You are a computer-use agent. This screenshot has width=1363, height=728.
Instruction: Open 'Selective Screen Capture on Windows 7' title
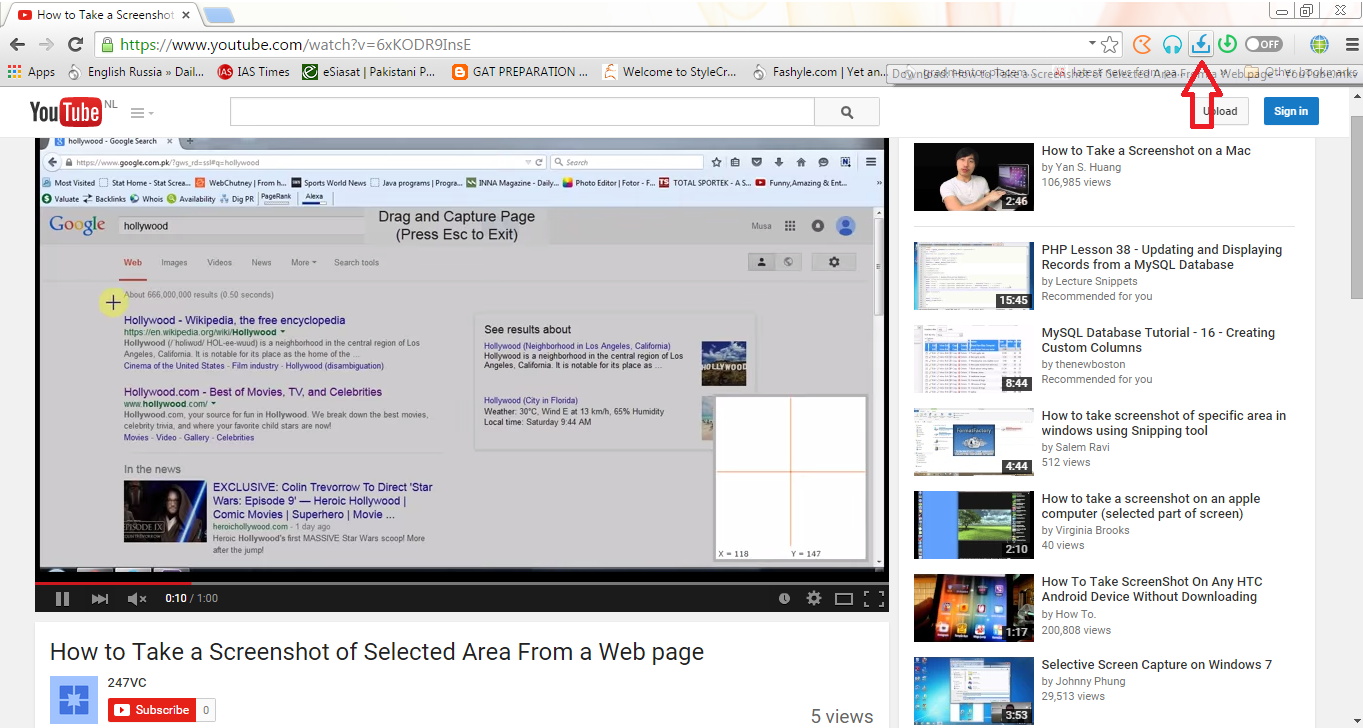[x=1157, y=665]
